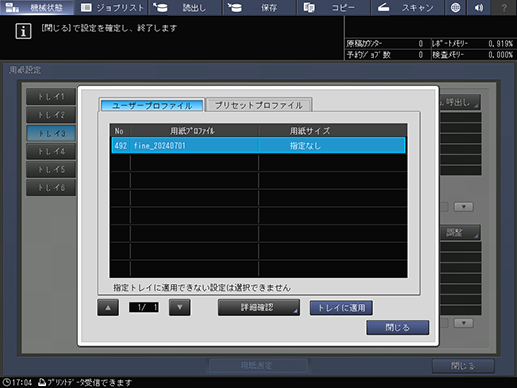Open the コピー copy tab

click(333, 7)
